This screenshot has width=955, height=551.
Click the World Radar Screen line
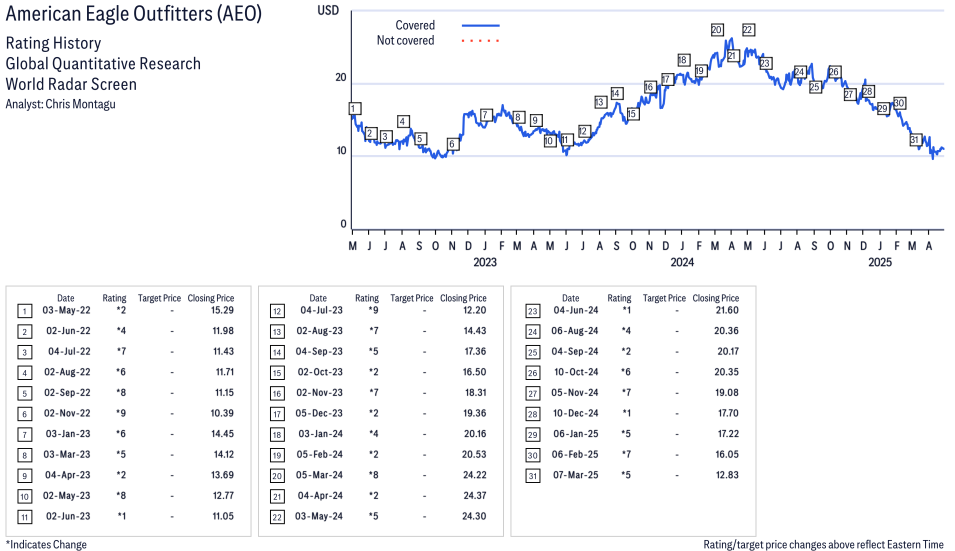coord(71,84)
